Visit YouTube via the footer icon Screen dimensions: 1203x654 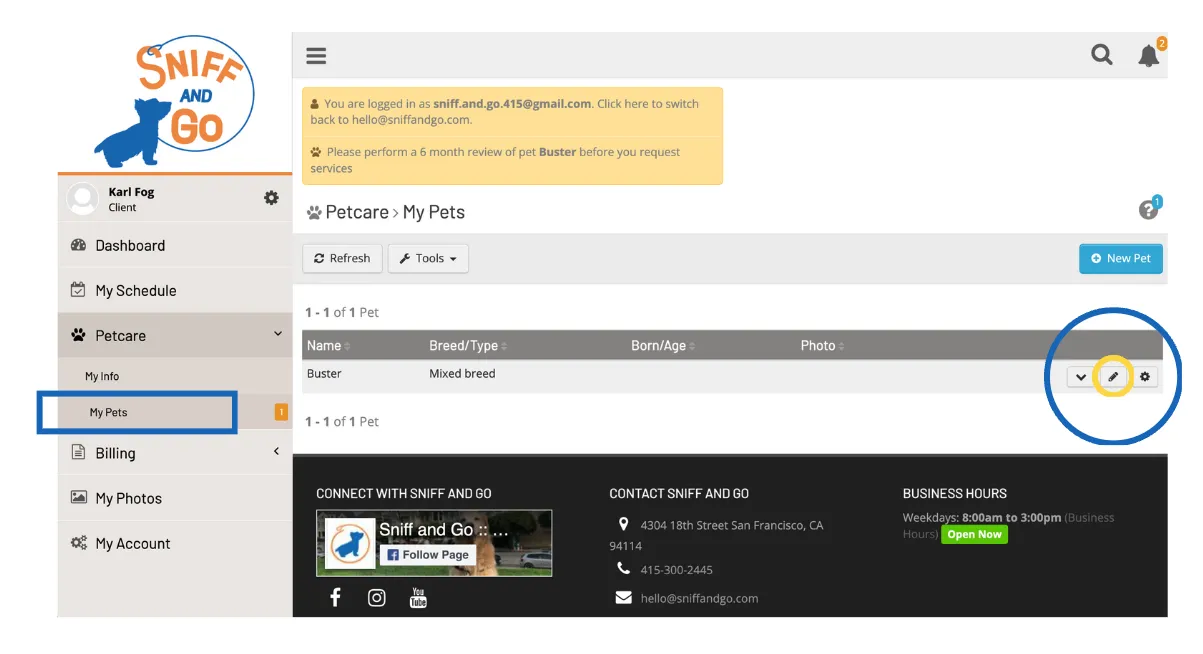point(417,597)
